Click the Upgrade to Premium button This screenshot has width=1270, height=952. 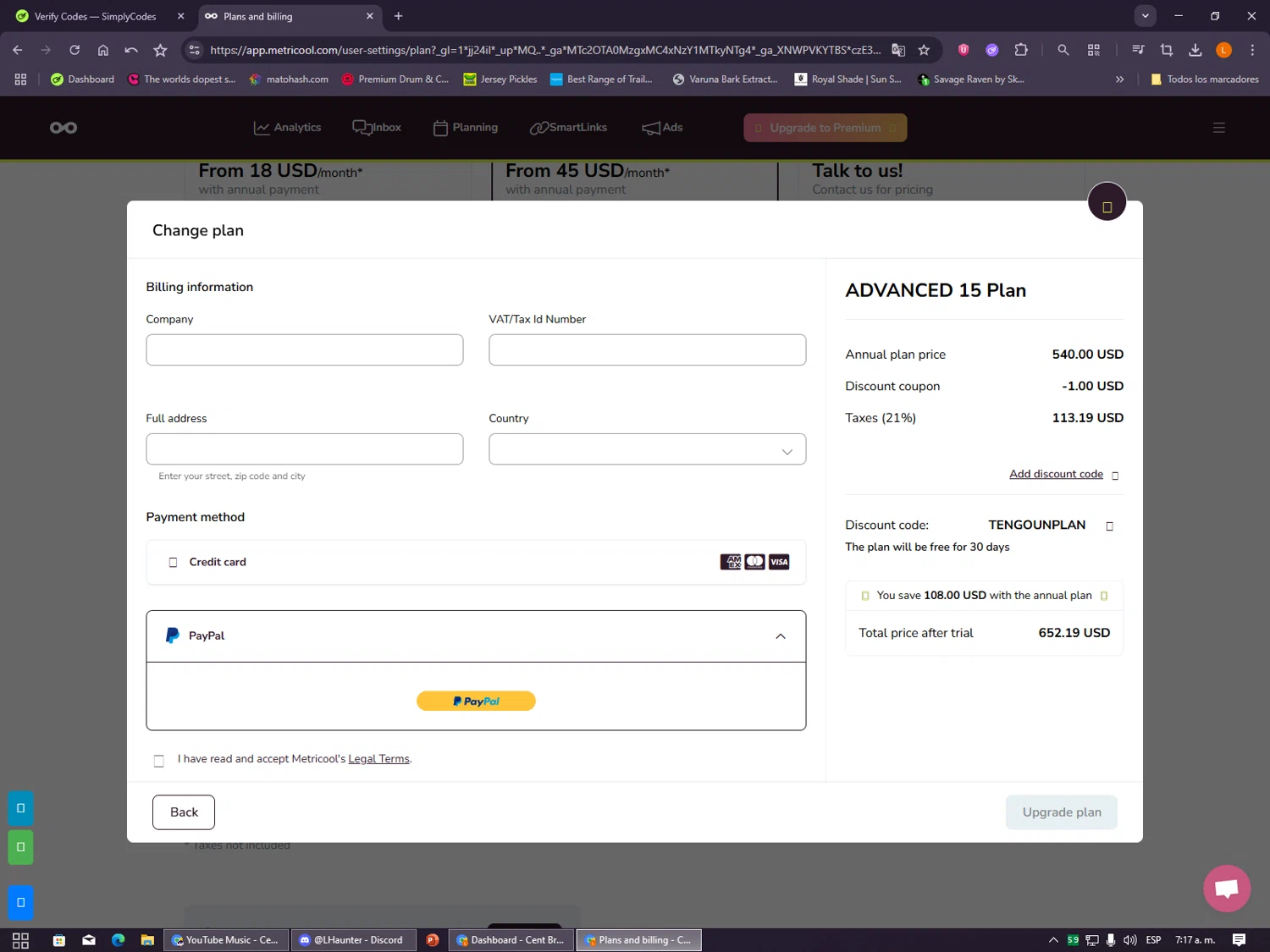click(825, 128)
